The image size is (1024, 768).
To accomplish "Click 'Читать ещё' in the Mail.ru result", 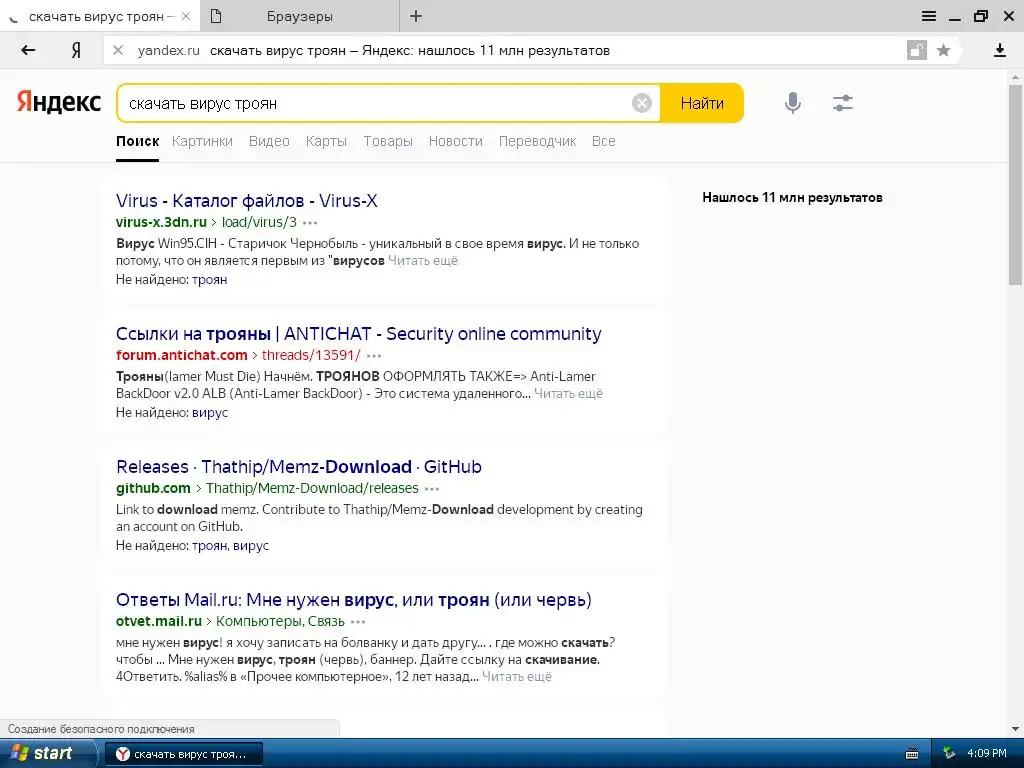I will point(517,677).
